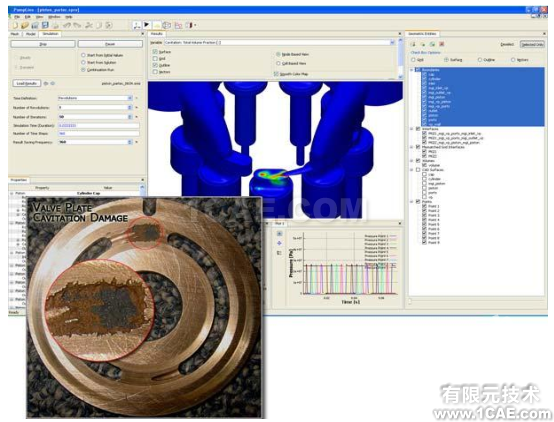Click the Load Results button
This screenshot has width=554, height=422.
[27, 83]
